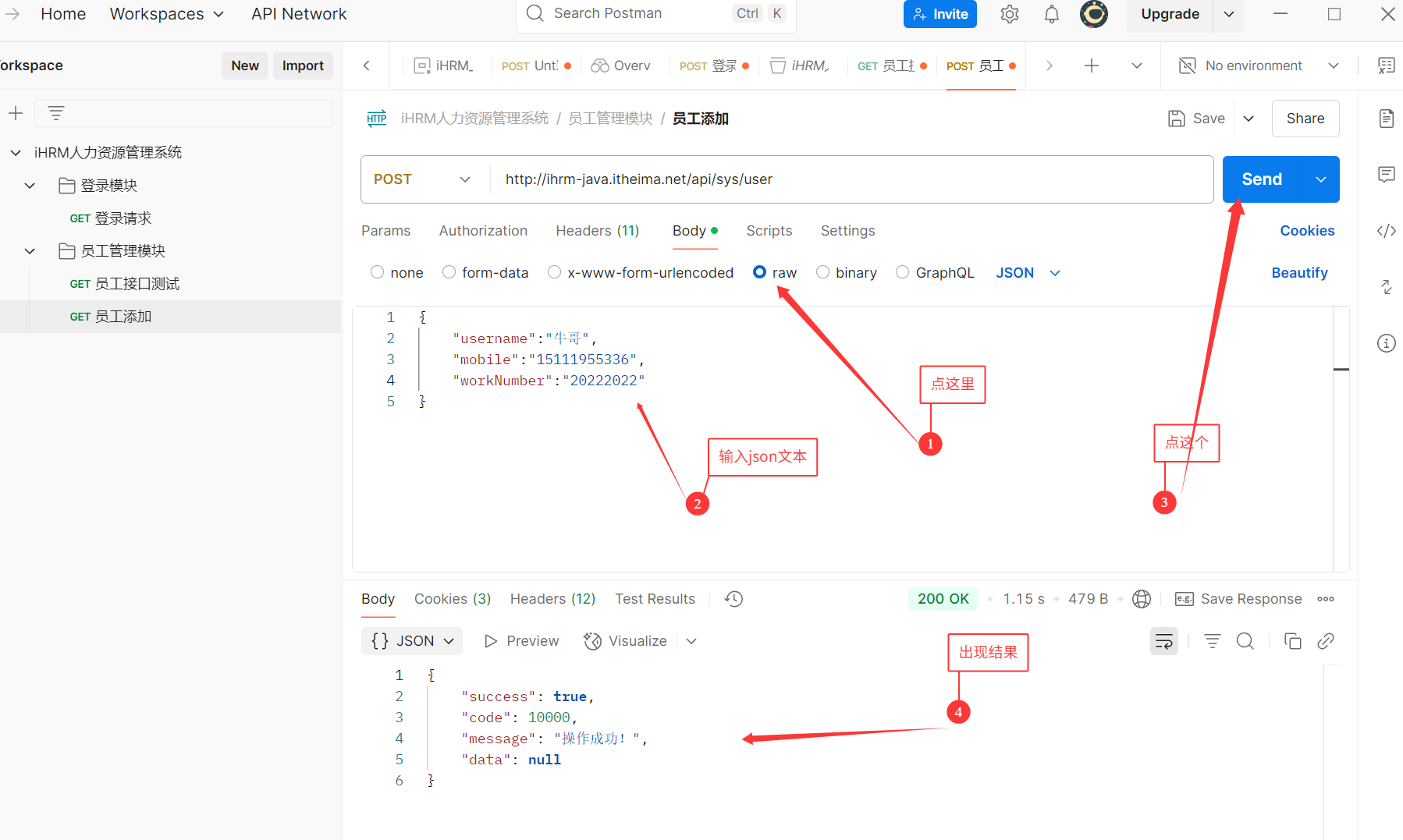Viewport: 1403px width, 840px height.
Task: Click the HTTP request type icon
Action: coord(377,119)
